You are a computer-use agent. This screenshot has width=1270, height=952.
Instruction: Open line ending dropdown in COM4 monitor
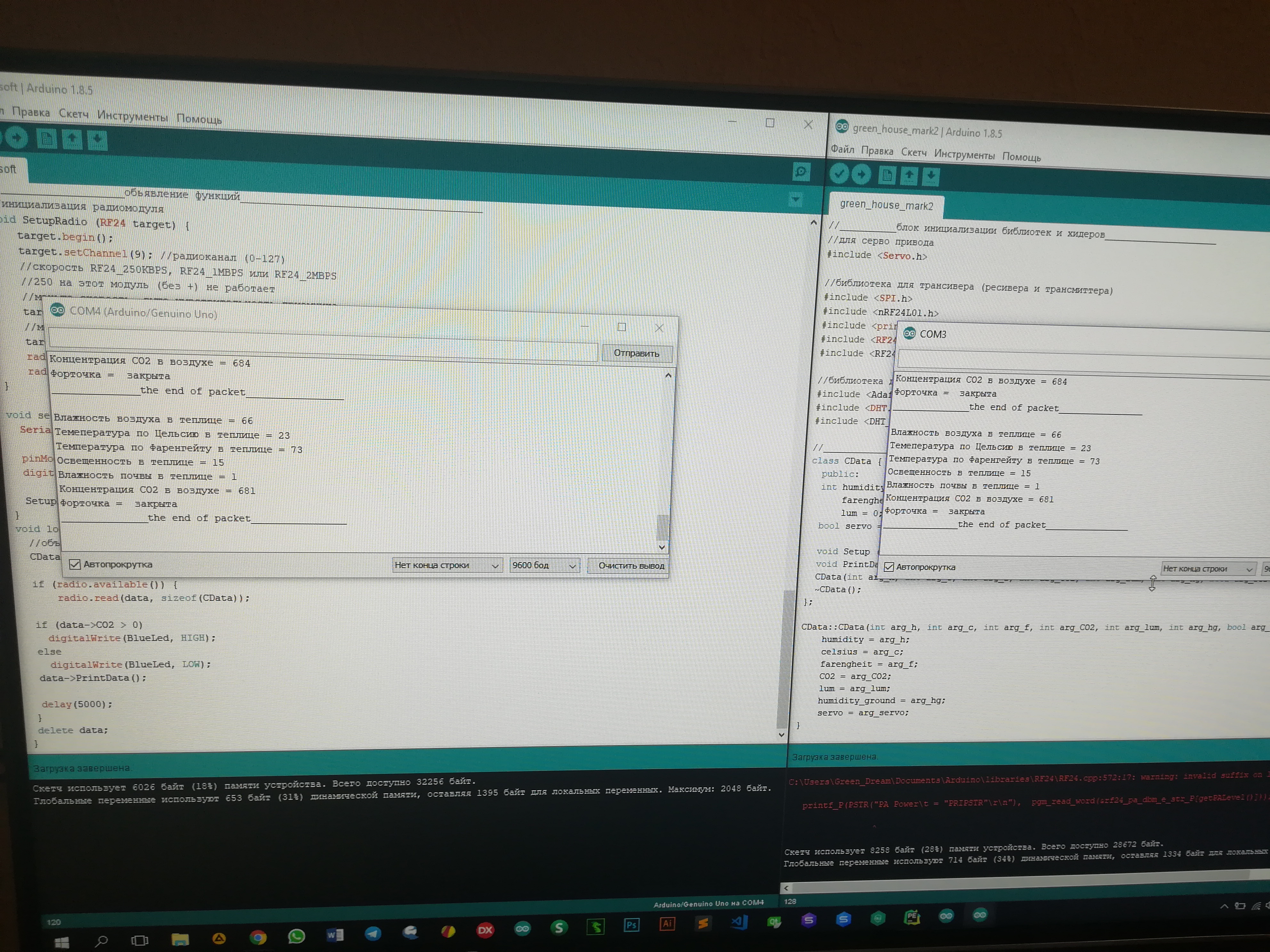[447, 565]
